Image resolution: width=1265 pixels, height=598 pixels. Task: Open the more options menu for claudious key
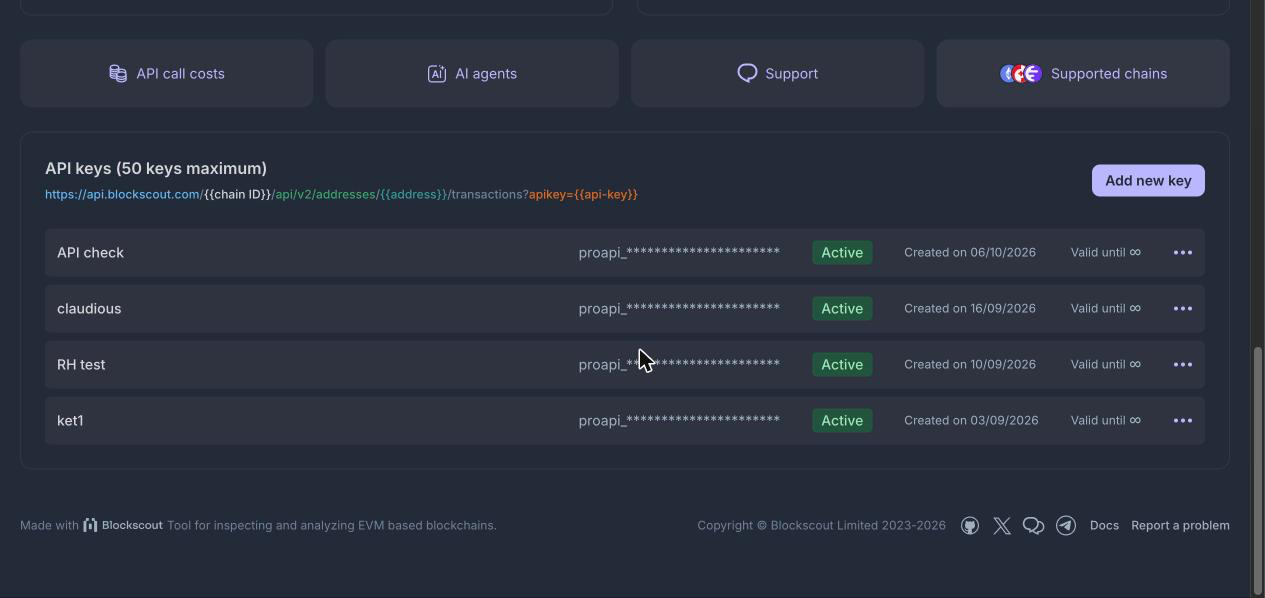pos(1183,308)
